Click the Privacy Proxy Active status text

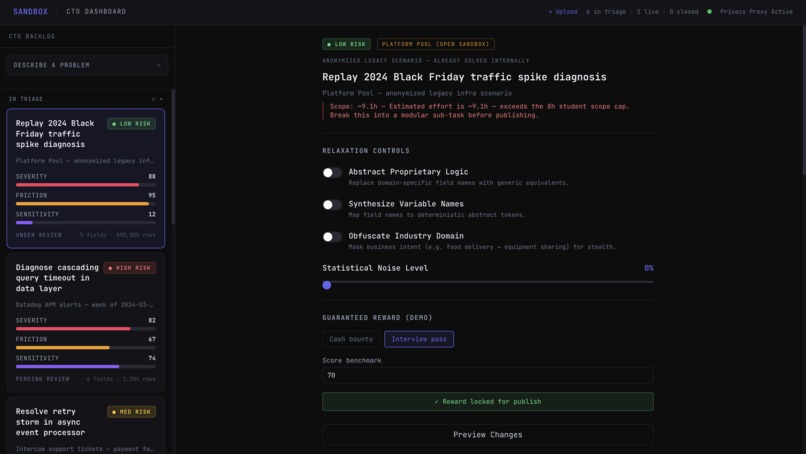pos(756,11)
